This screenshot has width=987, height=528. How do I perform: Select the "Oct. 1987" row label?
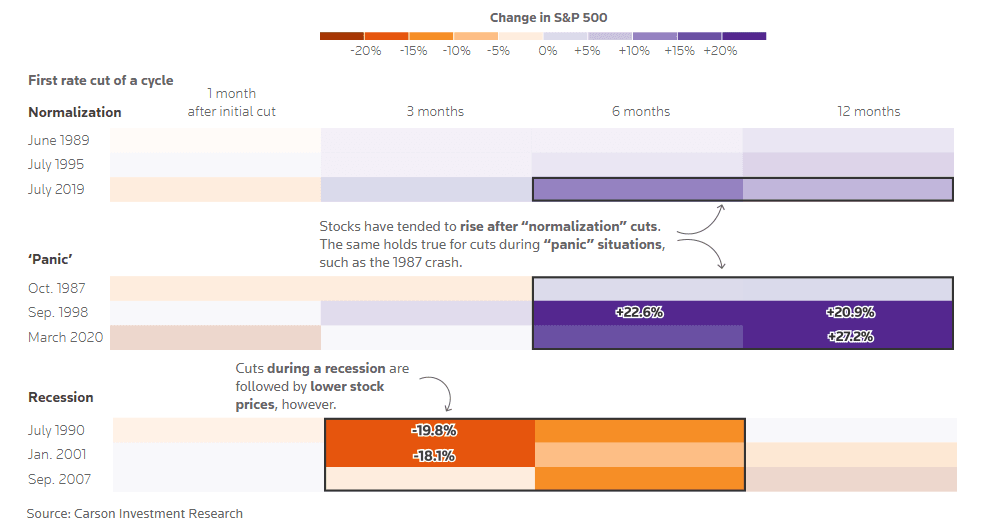click(x=55, y=289)
